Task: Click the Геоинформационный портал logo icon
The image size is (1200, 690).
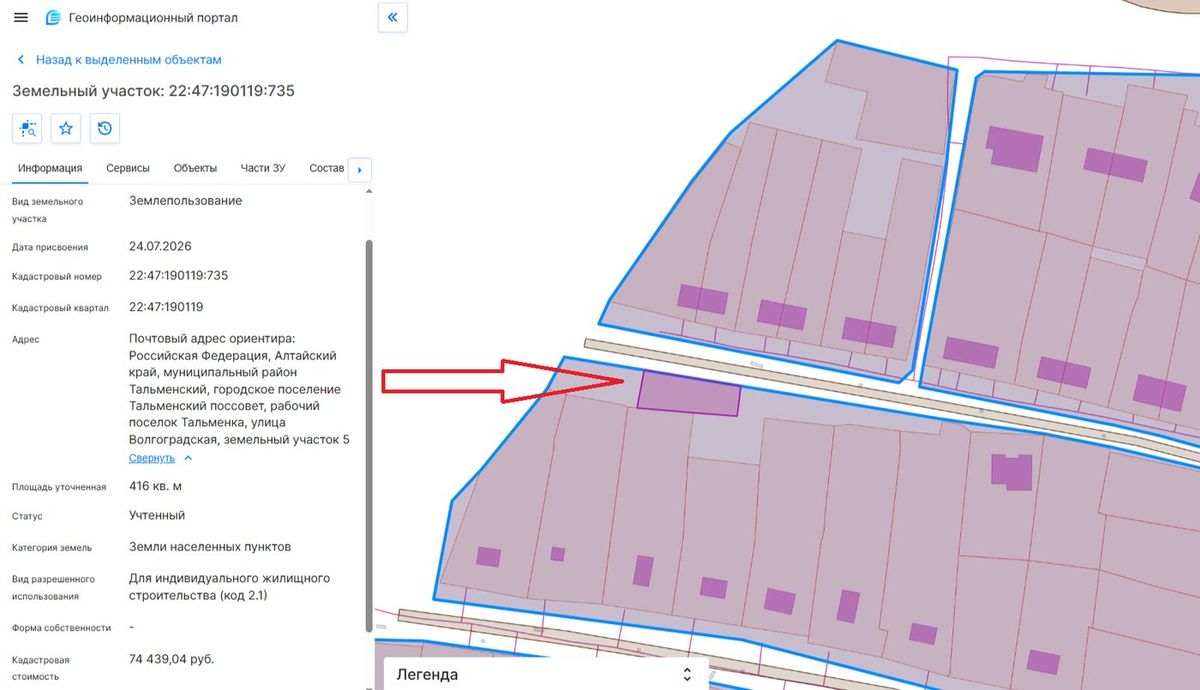Action: 54,18
